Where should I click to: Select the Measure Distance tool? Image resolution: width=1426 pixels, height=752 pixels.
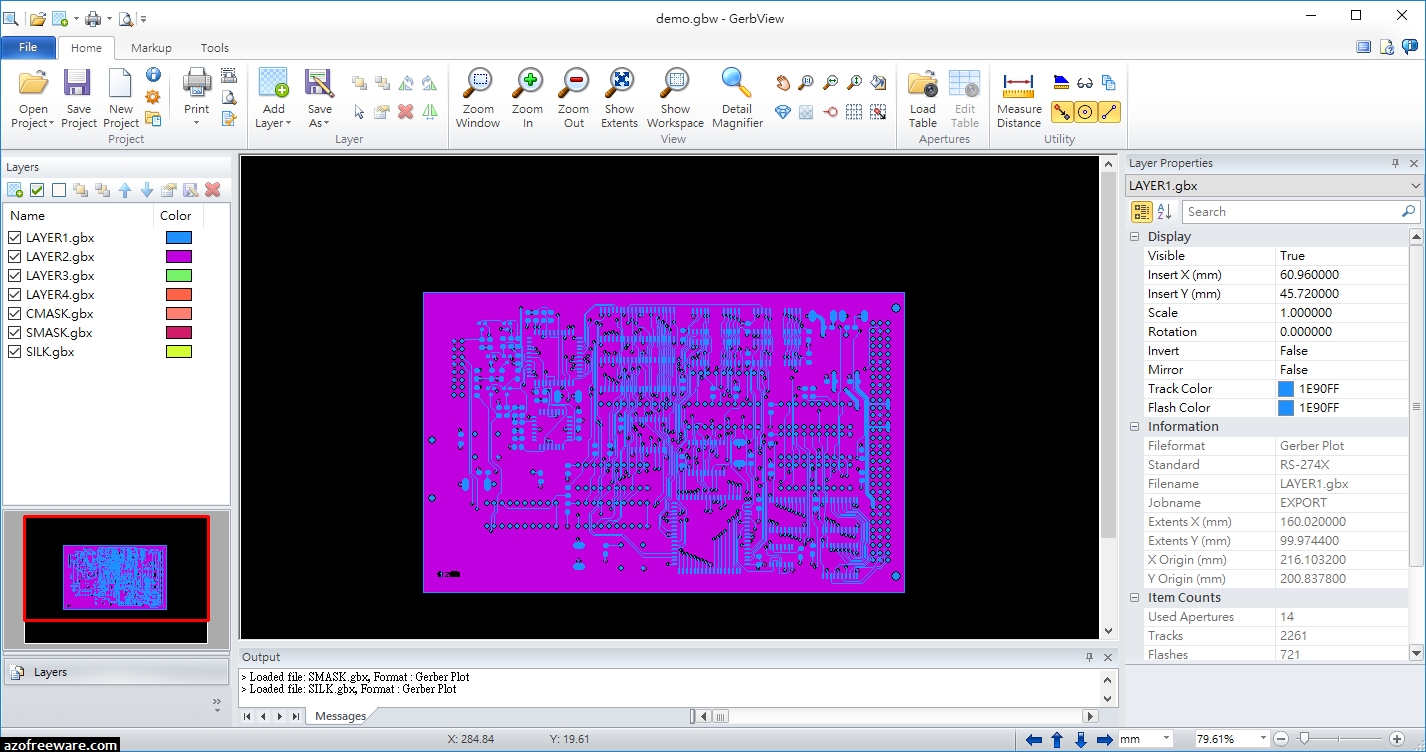click(1018, 97)
